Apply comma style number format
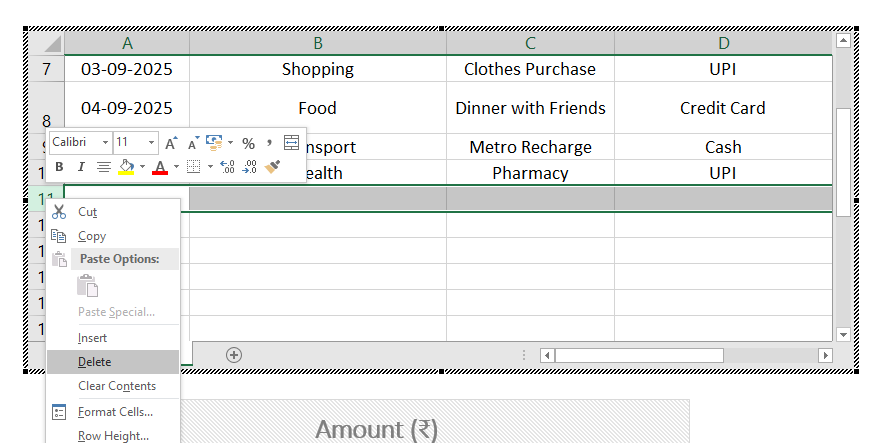 coord(269,143)
